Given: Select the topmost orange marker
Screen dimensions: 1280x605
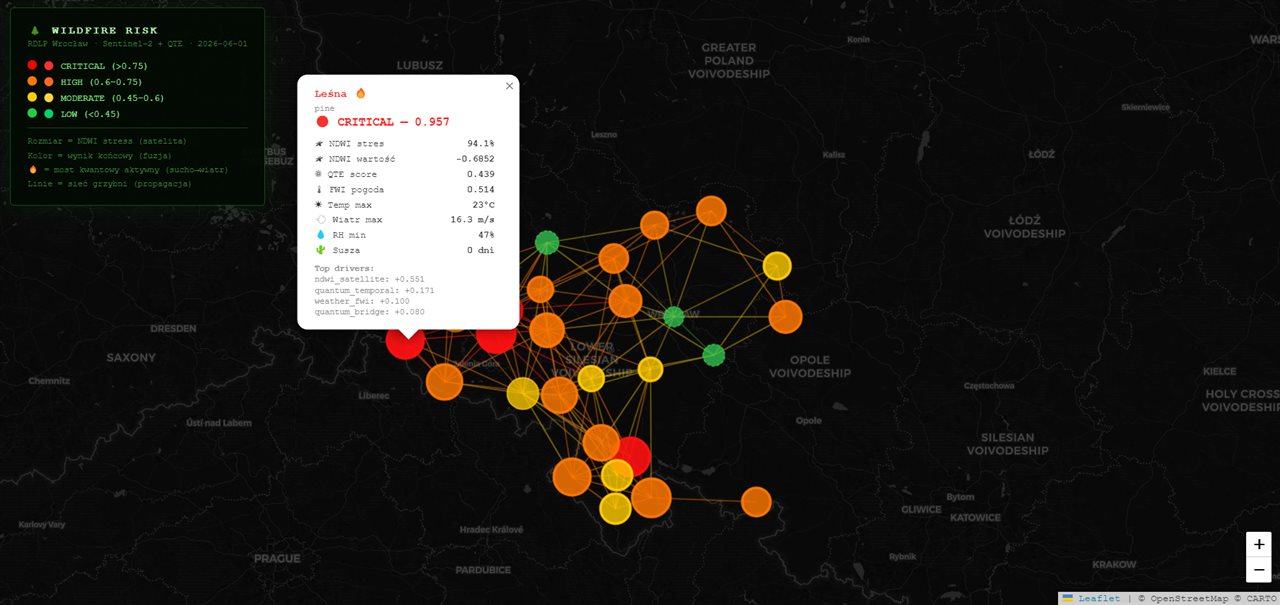Looking at the screenshot, I should (711, 211).
